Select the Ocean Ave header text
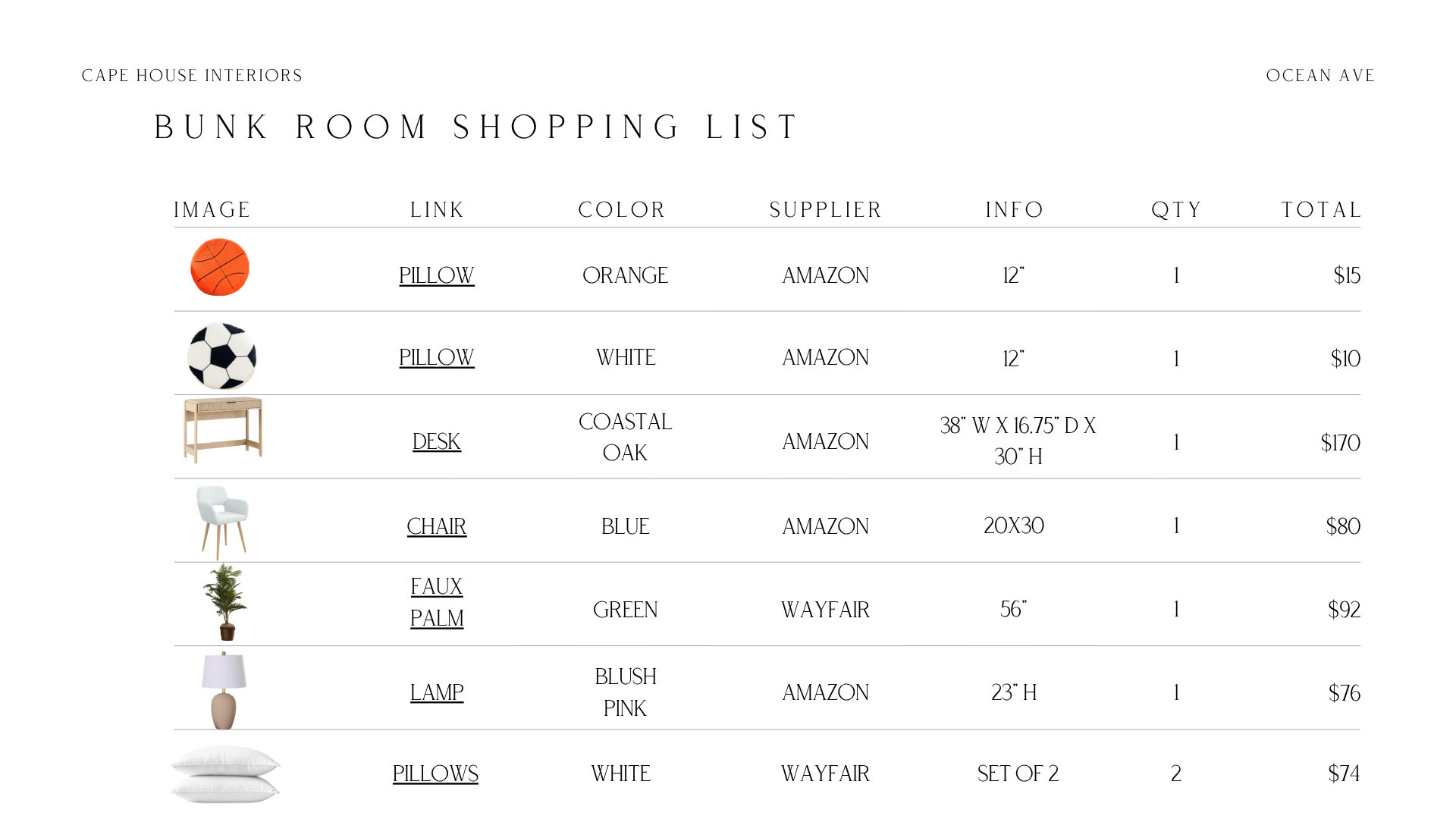 1320,76
